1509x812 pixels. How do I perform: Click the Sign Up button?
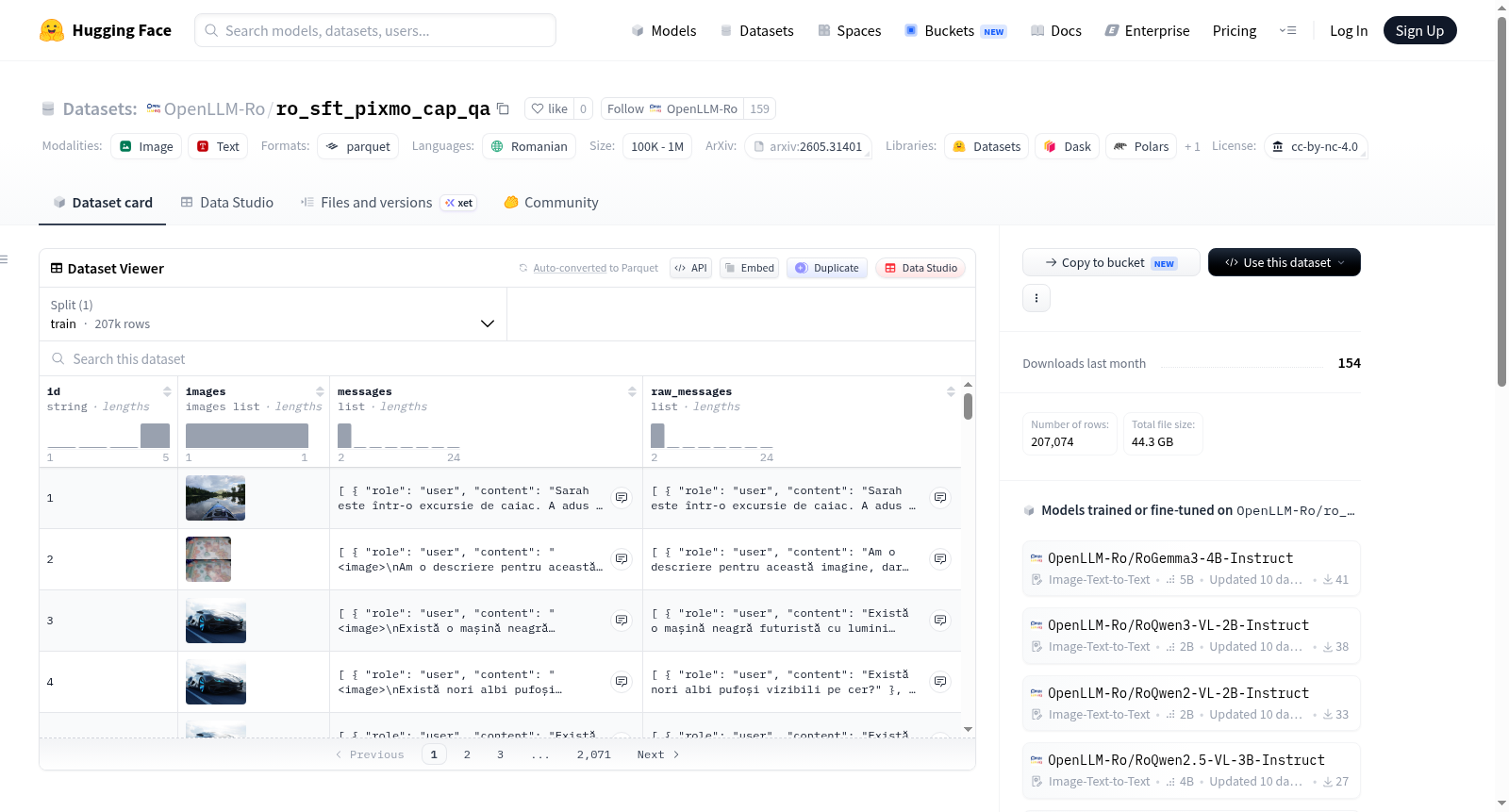pos(1419,30)
